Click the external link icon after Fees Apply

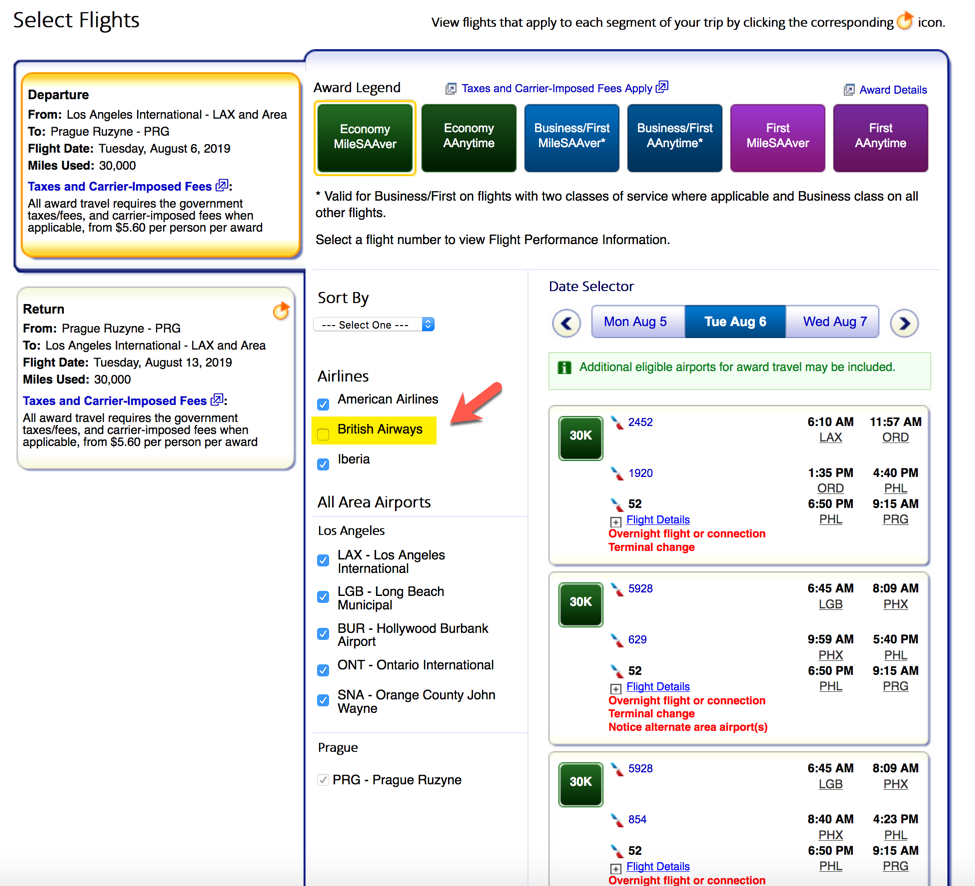(x=662, y=87)
